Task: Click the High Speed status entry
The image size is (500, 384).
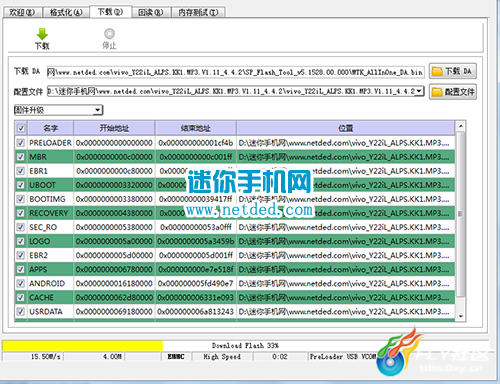Action: click(x=222, y=357)
